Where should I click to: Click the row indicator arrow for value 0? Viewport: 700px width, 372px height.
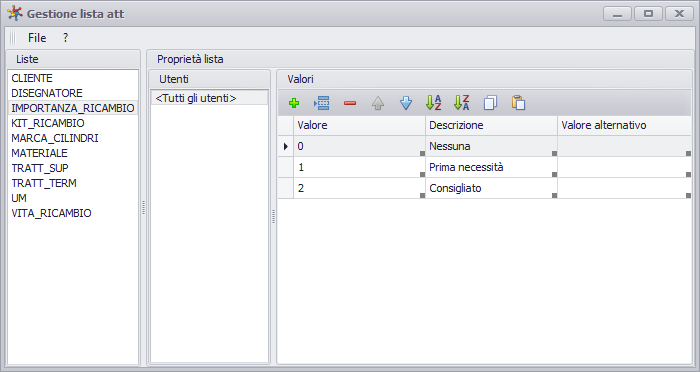point(286,146)
